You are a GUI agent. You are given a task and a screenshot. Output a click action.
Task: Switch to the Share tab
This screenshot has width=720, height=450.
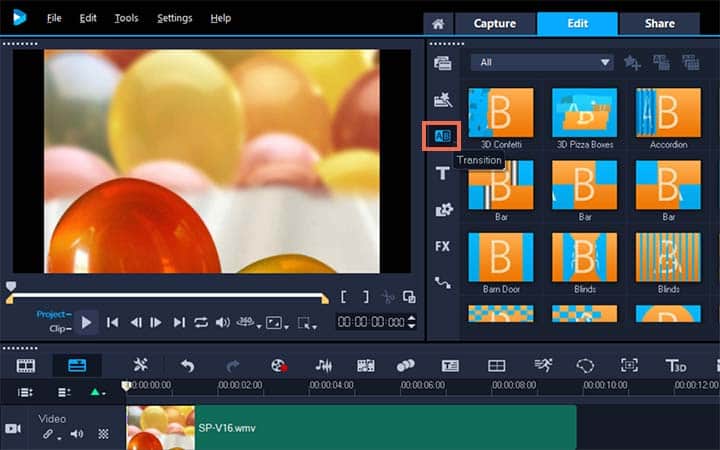(659, 24)
